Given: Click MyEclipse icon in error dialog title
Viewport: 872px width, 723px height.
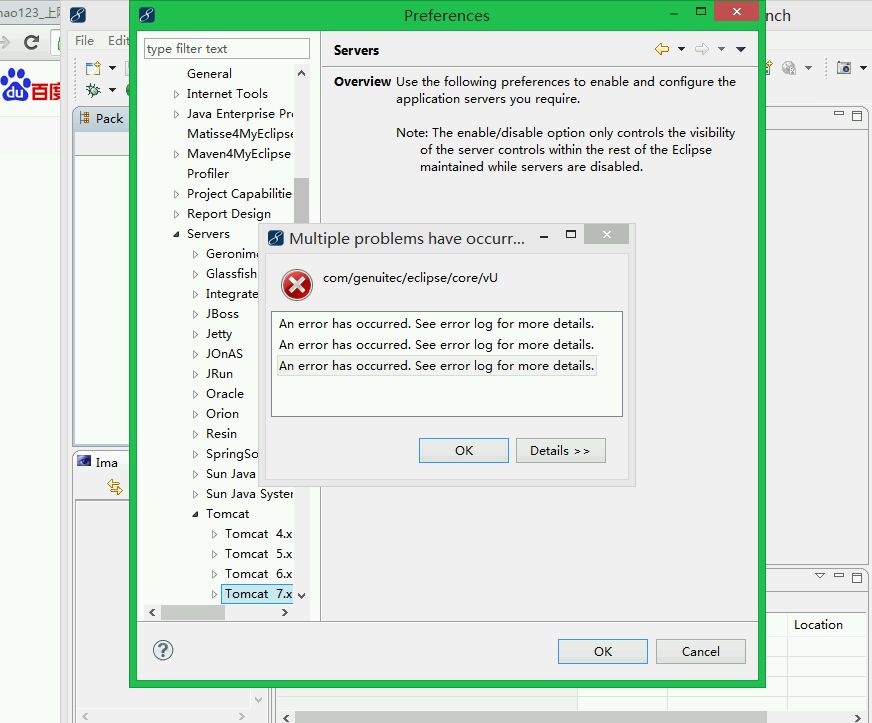Looking at the screenshot, I should (276, 238).
